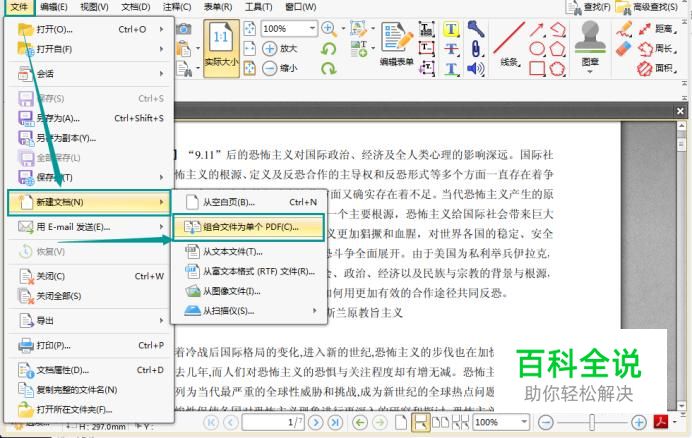Select the highlight text T tool
Viewport: 692px width, 438px height.
[451, 29]
